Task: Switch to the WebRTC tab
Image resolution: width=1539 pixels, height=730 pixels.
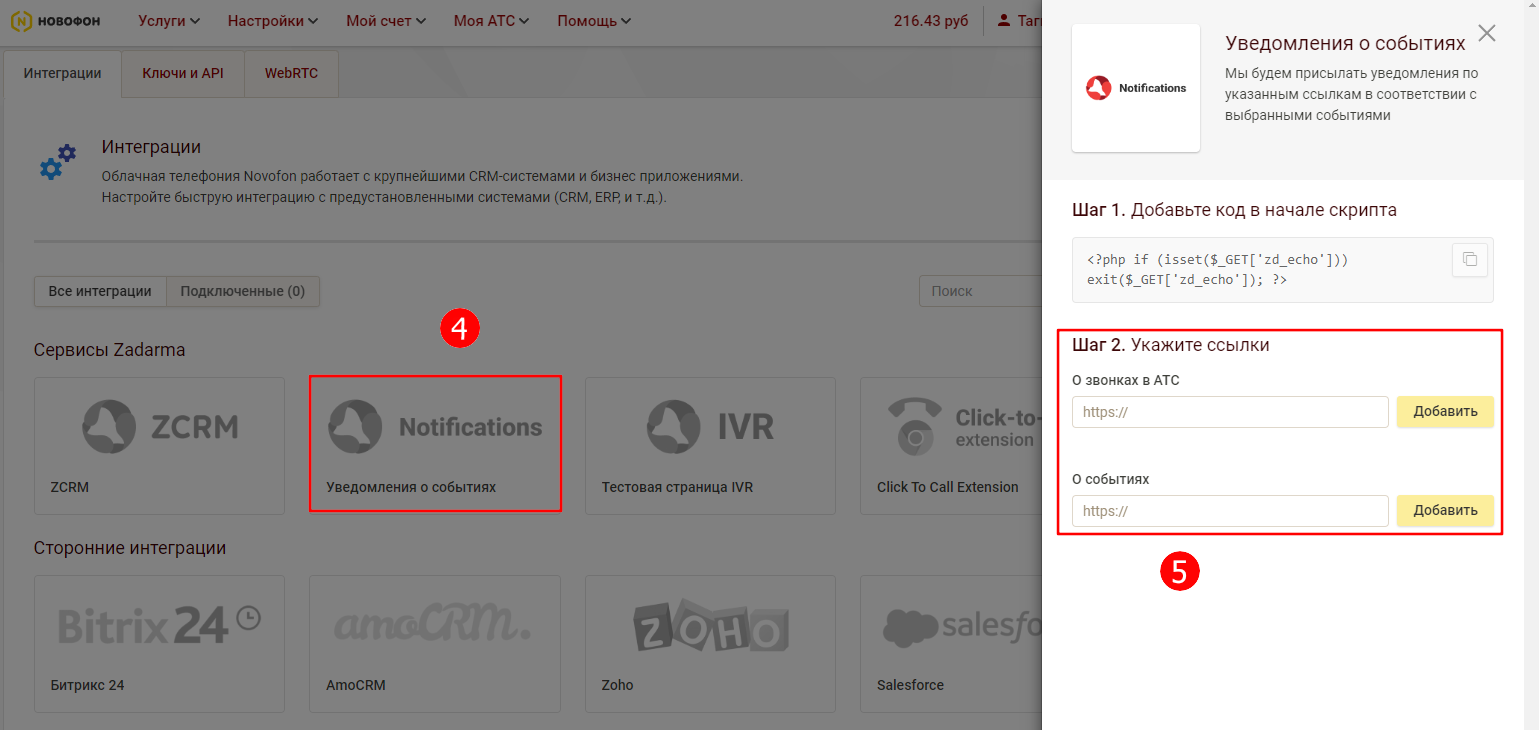Action: pyautogui.click(x=291, y=73)
